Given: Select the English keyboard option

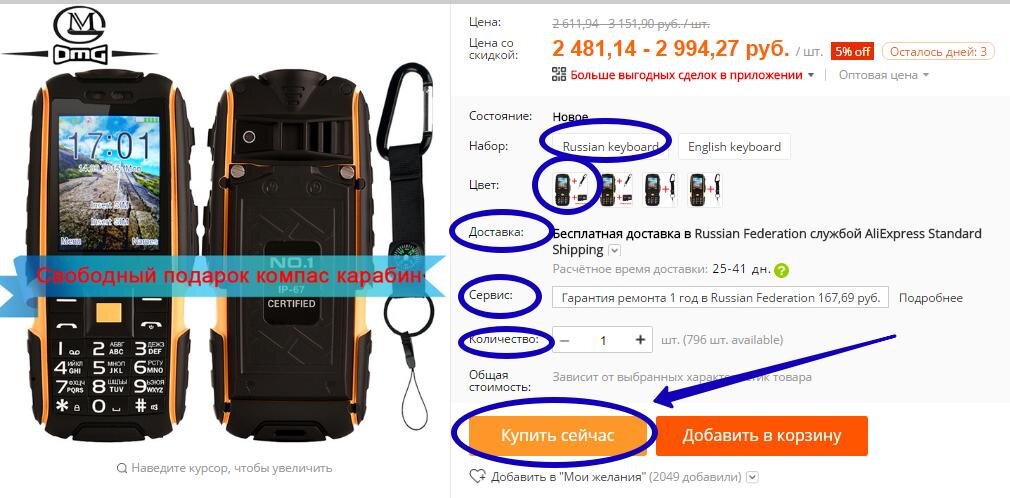Looking at the screenshot, I should click(x=734, y=146).
